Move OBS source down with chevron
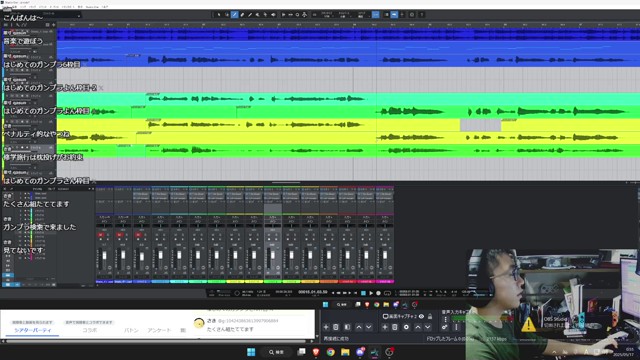 427,327
